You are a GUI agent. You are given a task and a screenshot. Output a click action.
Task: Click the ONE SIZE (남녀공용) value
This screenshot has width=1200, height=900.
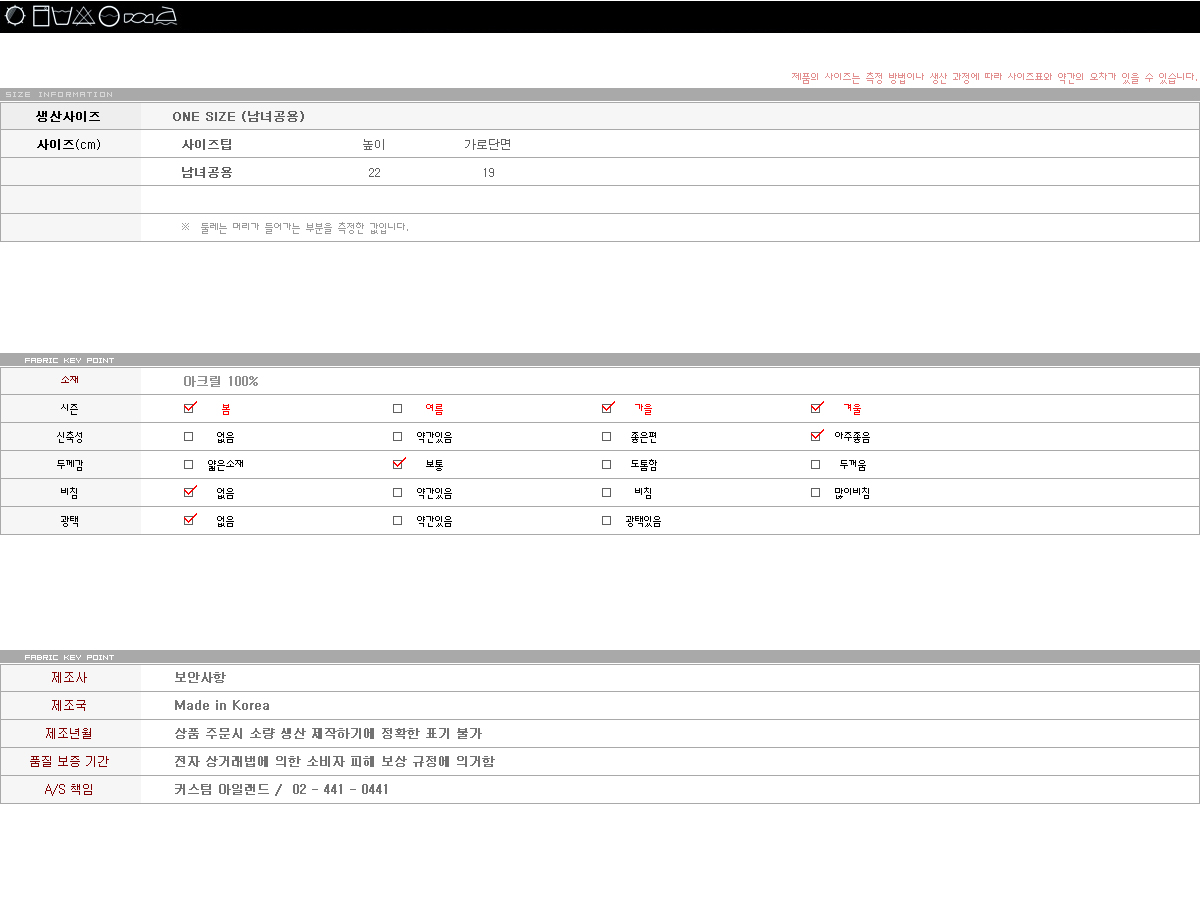coord(238,116)
